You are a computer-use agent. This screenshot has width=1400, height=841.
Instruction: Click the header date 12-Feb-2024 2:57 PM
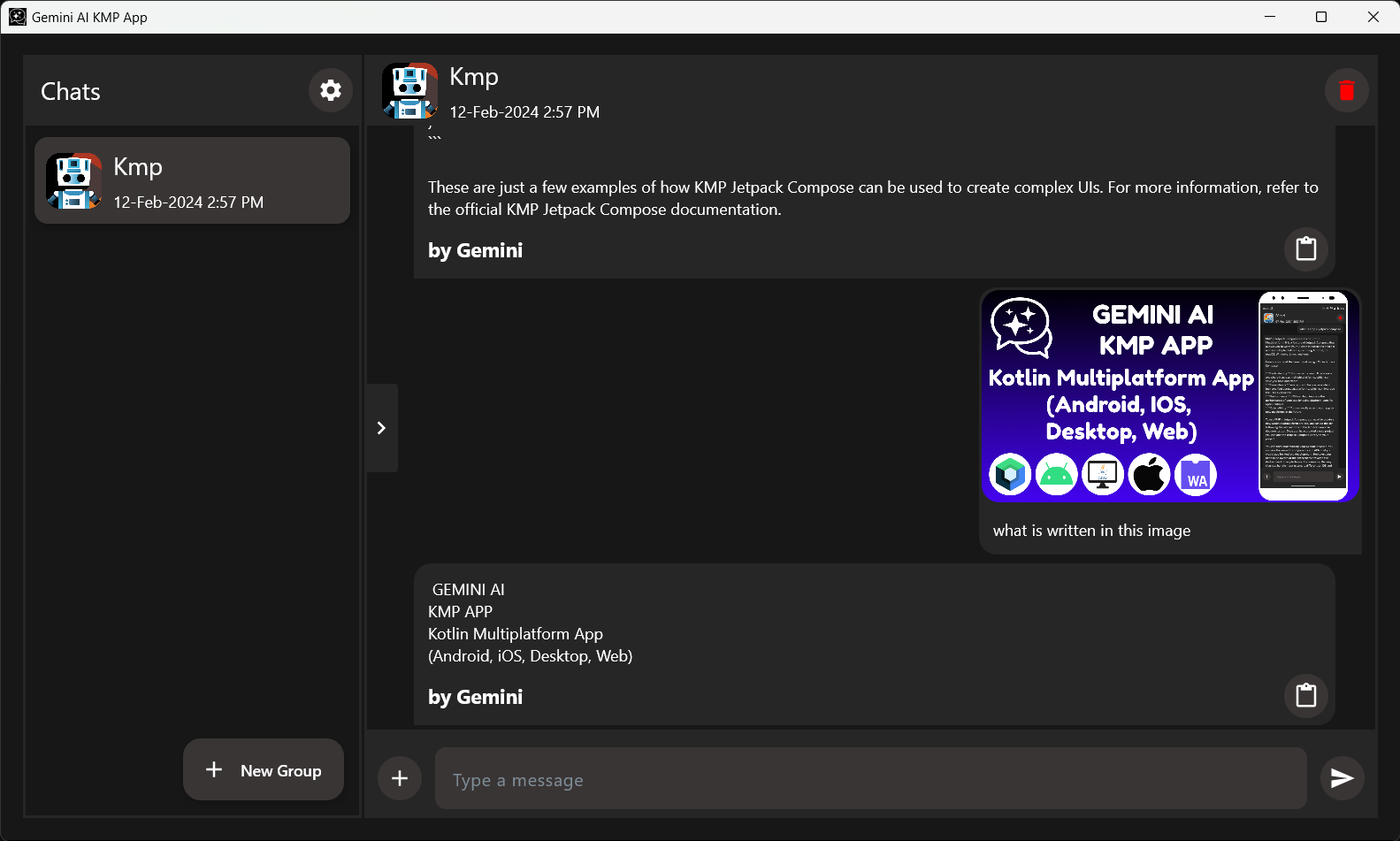(x=524, y=112)
